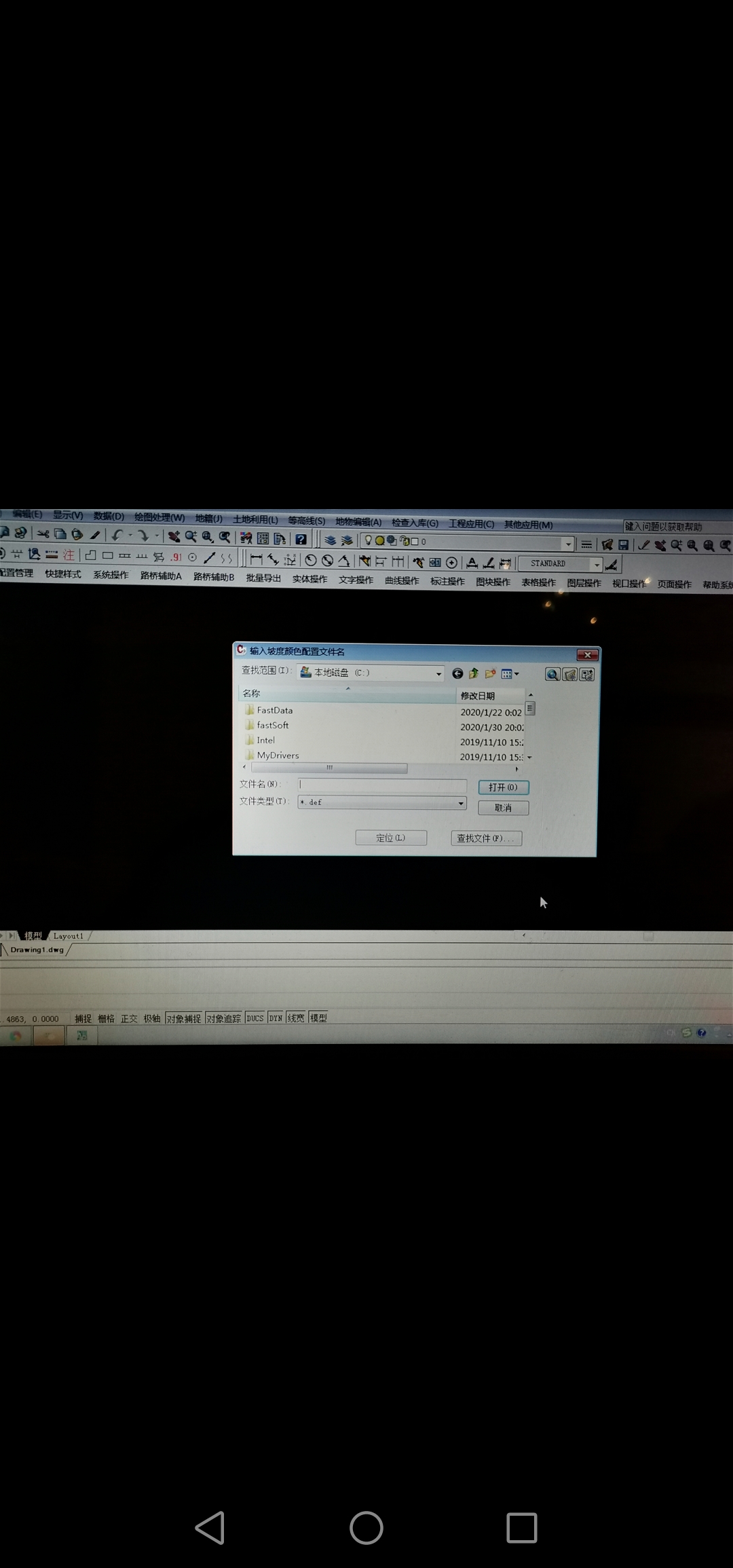Open the undo history dropdown arrow
This screenshot has height=1568, width=733.
point(130,536)
